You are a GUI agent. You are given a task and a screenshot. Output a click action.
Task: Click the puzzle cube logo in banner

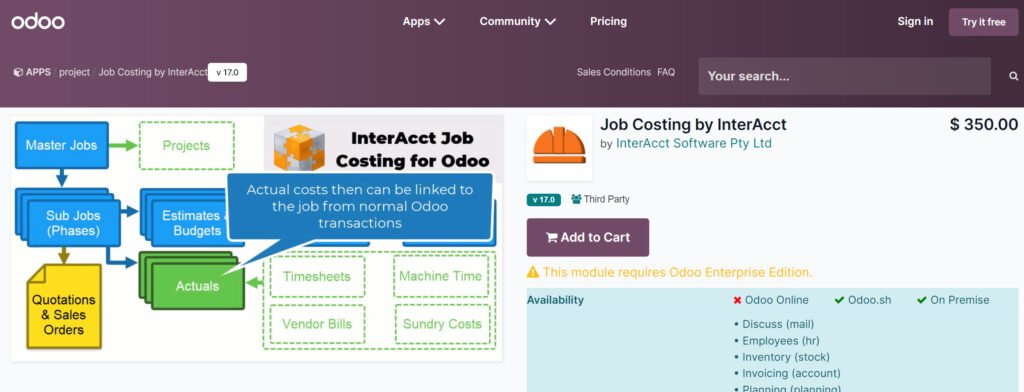(x=299, y=148)
